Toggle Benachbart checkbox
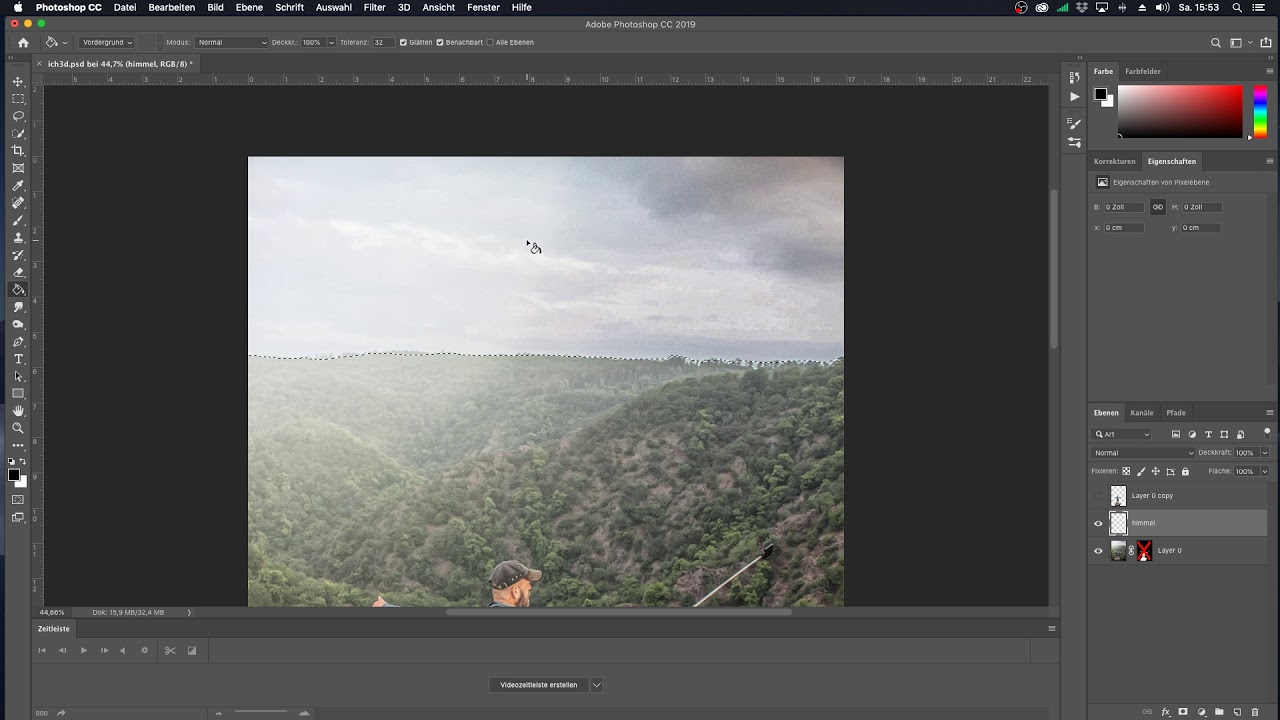Image resolution: width=1280 pixels, height=720 pixels. pos(440,42)
